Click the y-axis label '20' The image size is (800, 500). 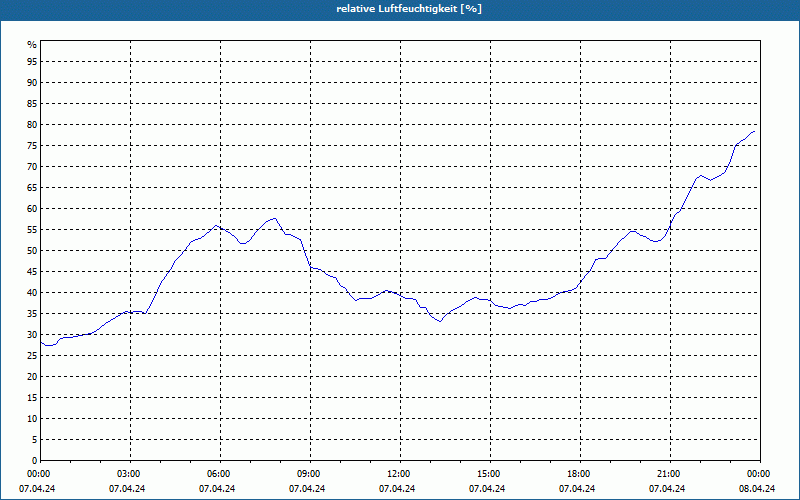[x=32, y=377]
